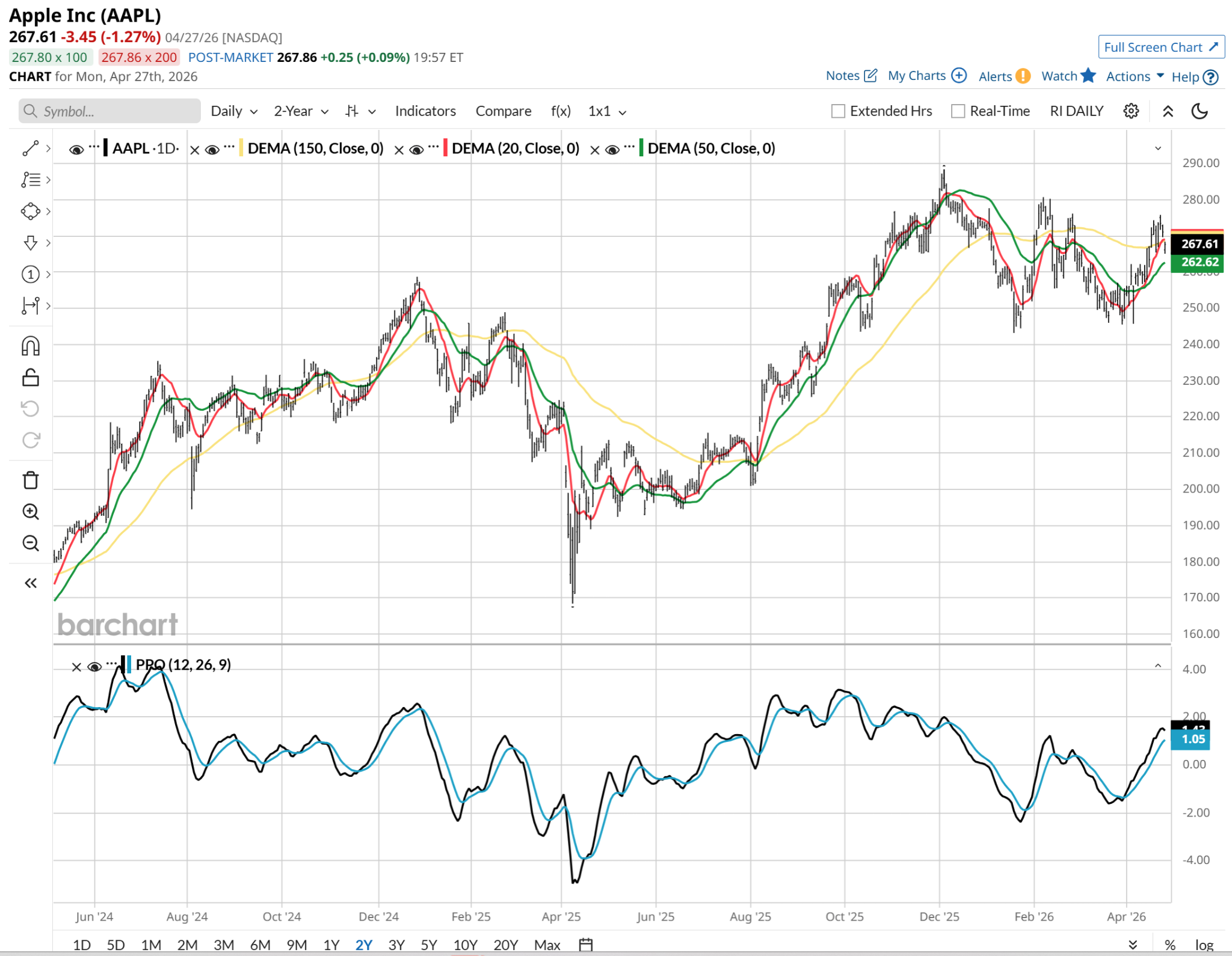Open the 2-Year period dropdown
Screen dimensions: 1232x956
pyautogui.click(x=301, y=111)
